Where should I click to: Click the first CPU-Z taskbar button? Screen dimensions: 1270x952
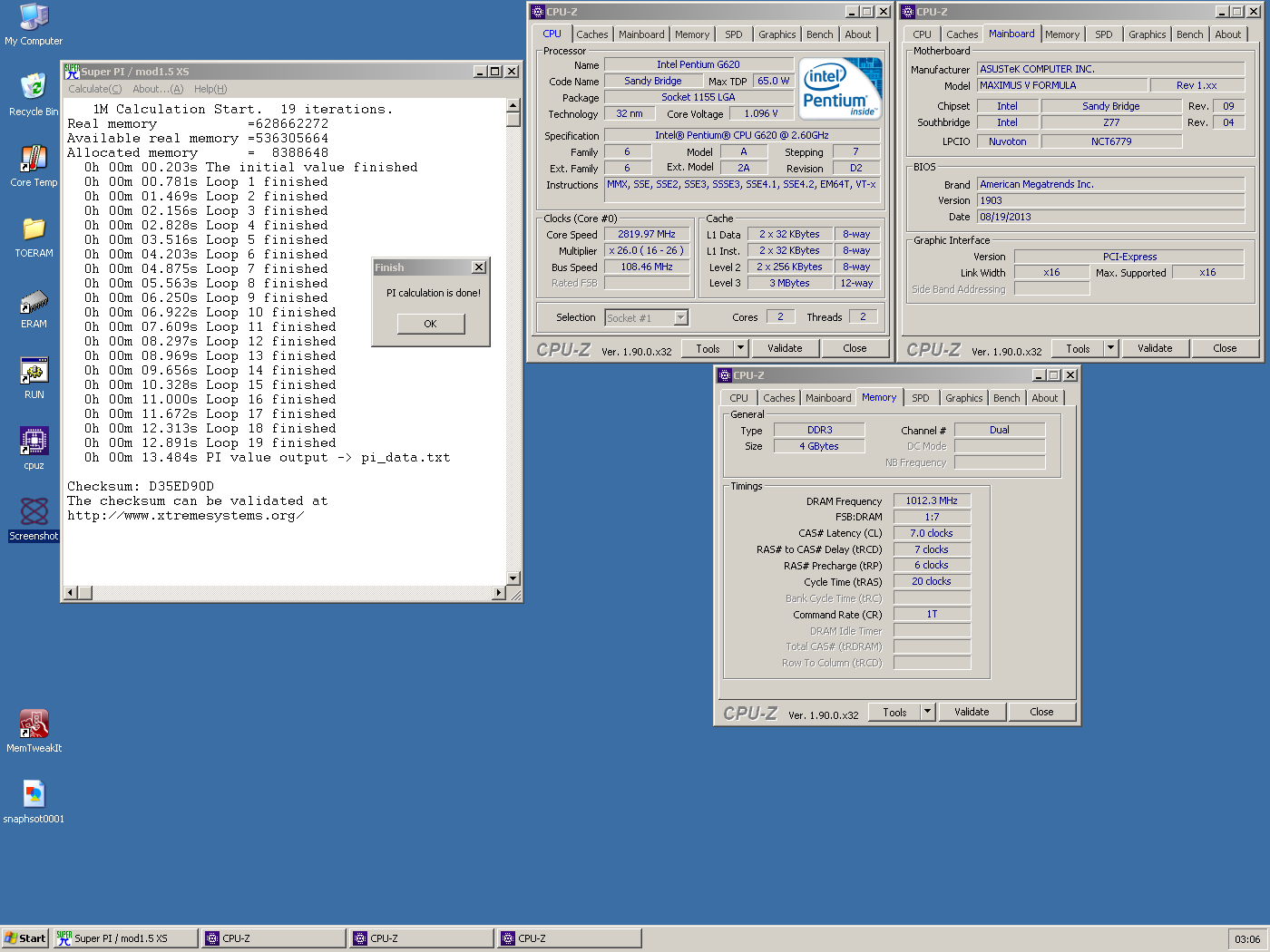tap(273, 938)
